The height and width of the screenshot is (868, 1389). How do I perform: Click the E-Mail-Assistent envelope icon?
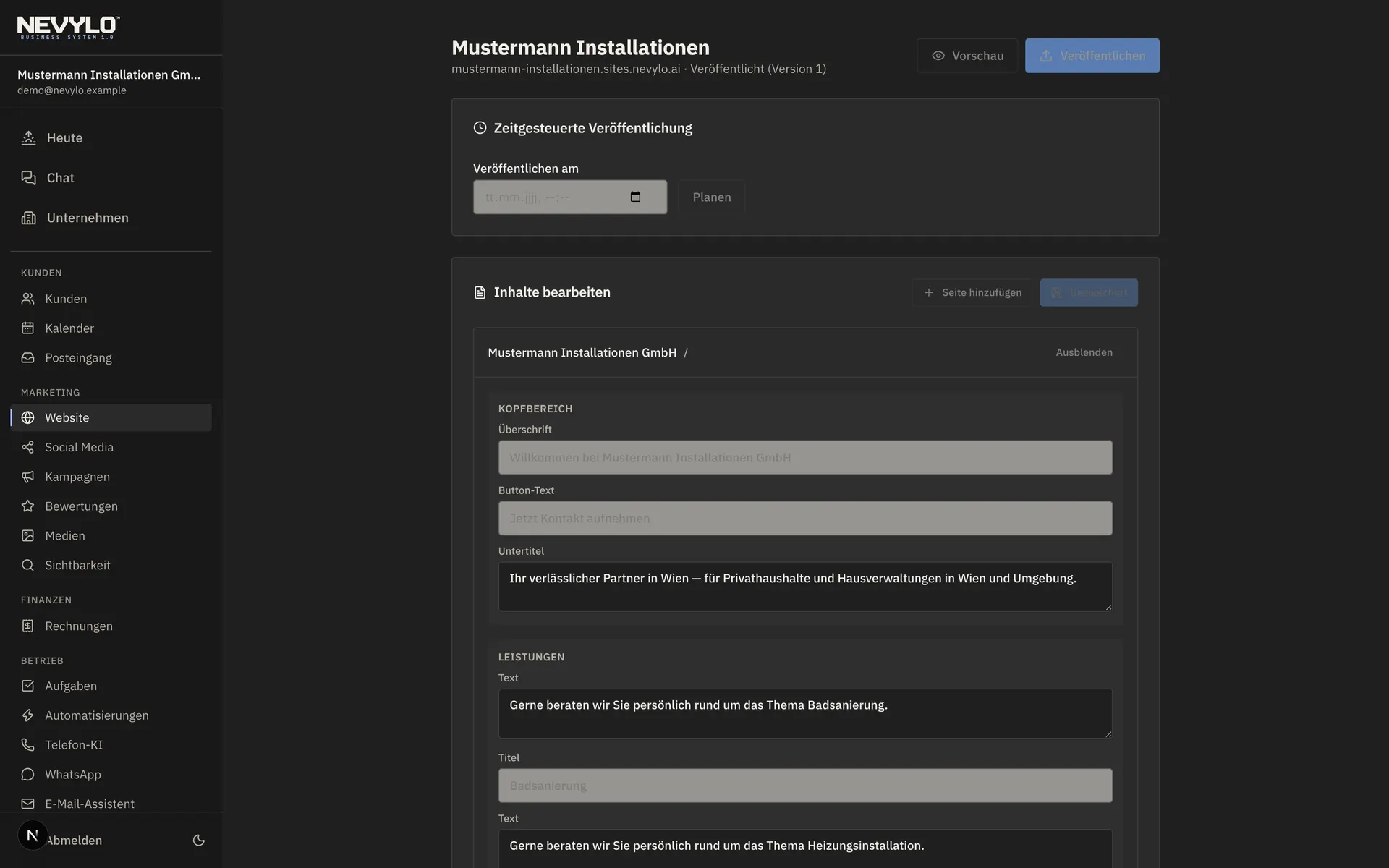coord(27,804)
